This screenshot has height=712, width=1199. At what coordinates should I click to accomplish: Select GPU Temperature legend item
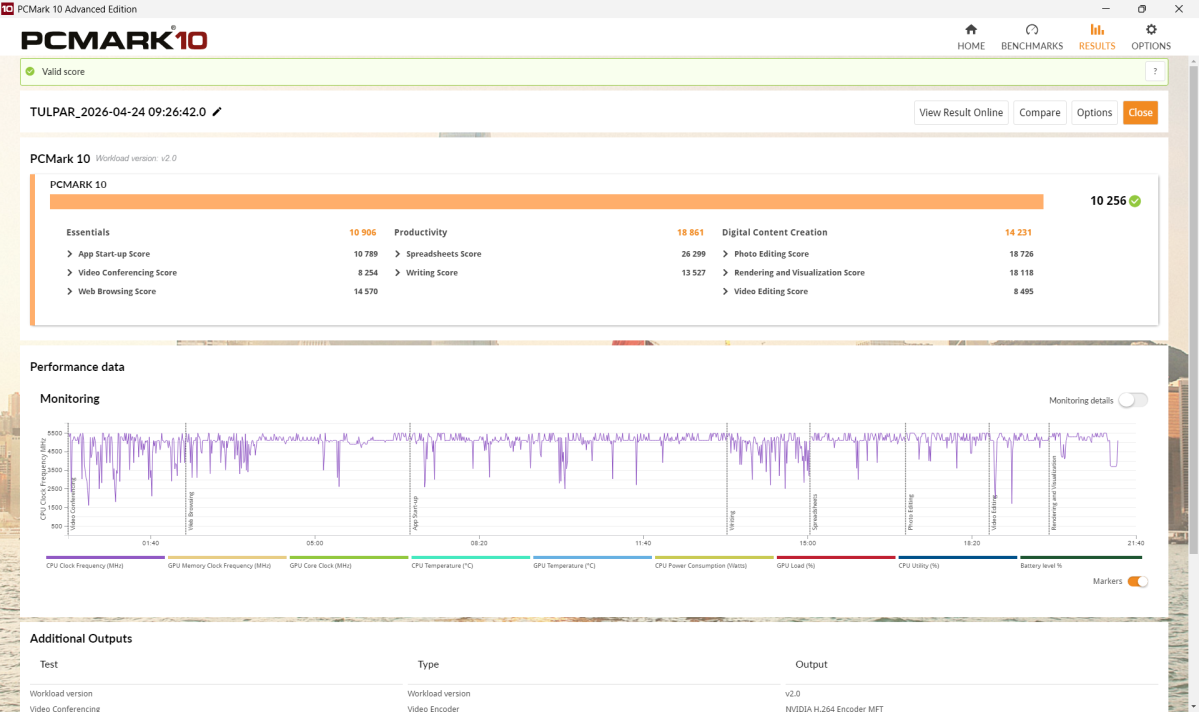point(592,562)
